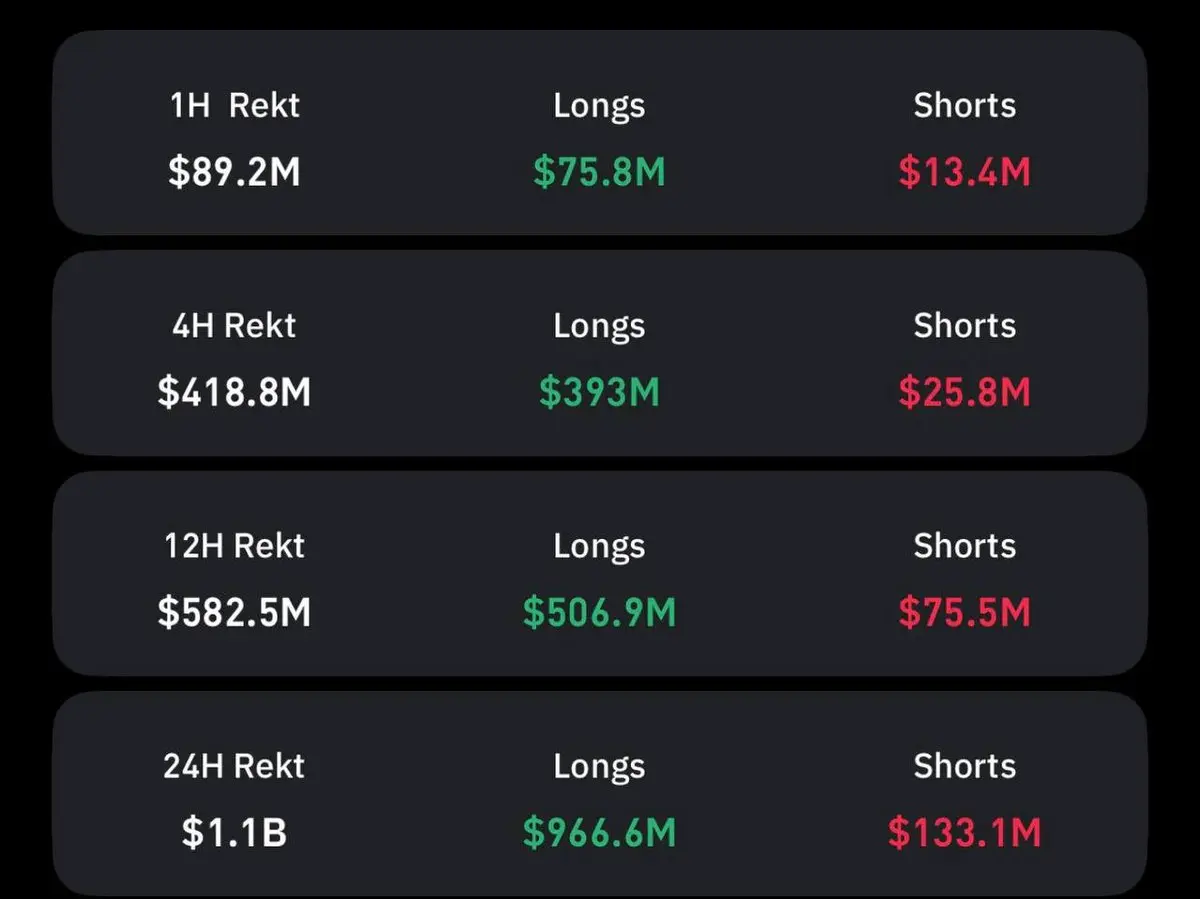
Task: Click the 12H Shorts $75.5M value
Action: click(x=964, y=612)
